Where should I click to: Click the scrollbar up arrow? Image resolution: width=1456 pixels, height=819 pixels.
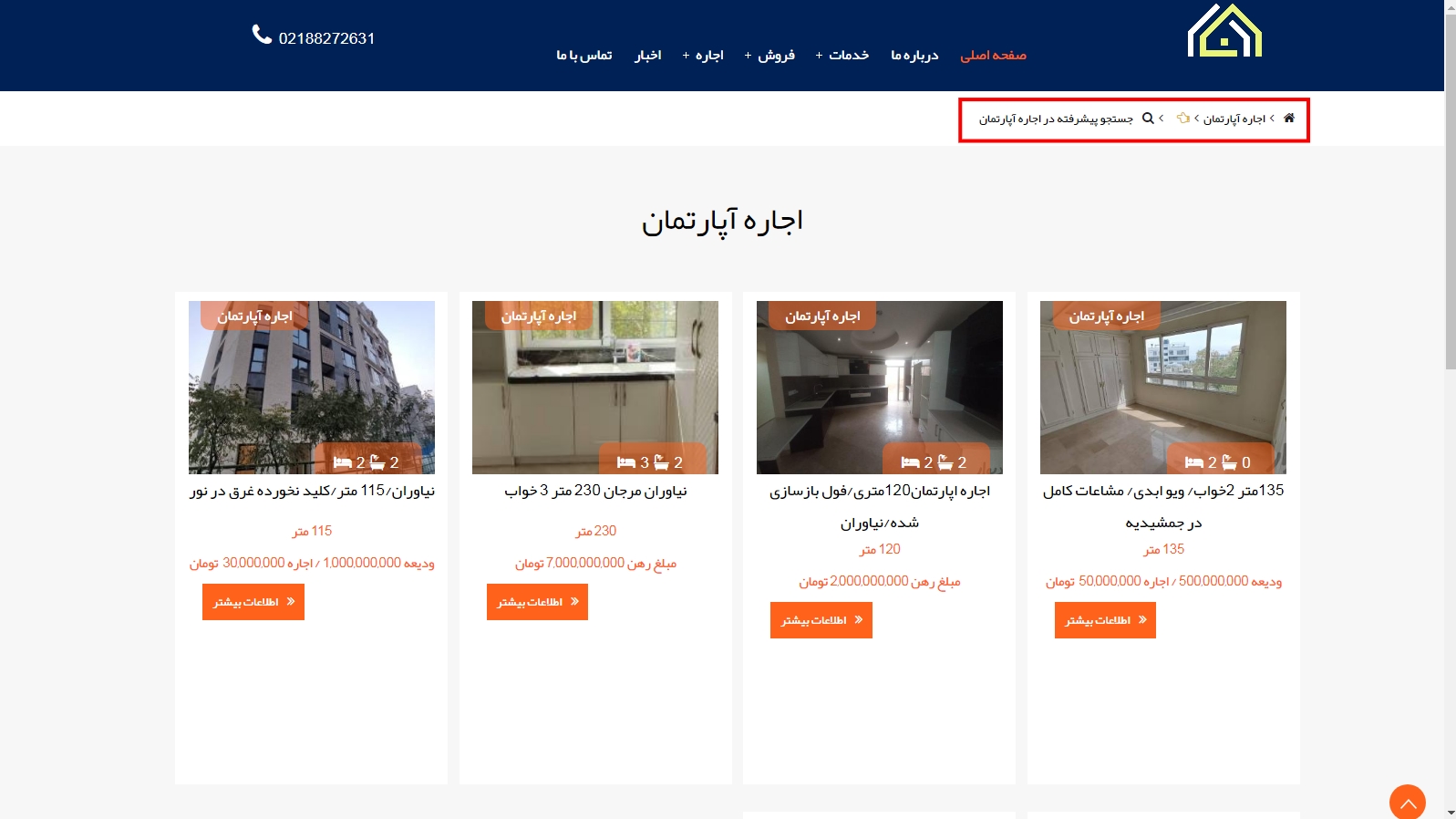1450,6
